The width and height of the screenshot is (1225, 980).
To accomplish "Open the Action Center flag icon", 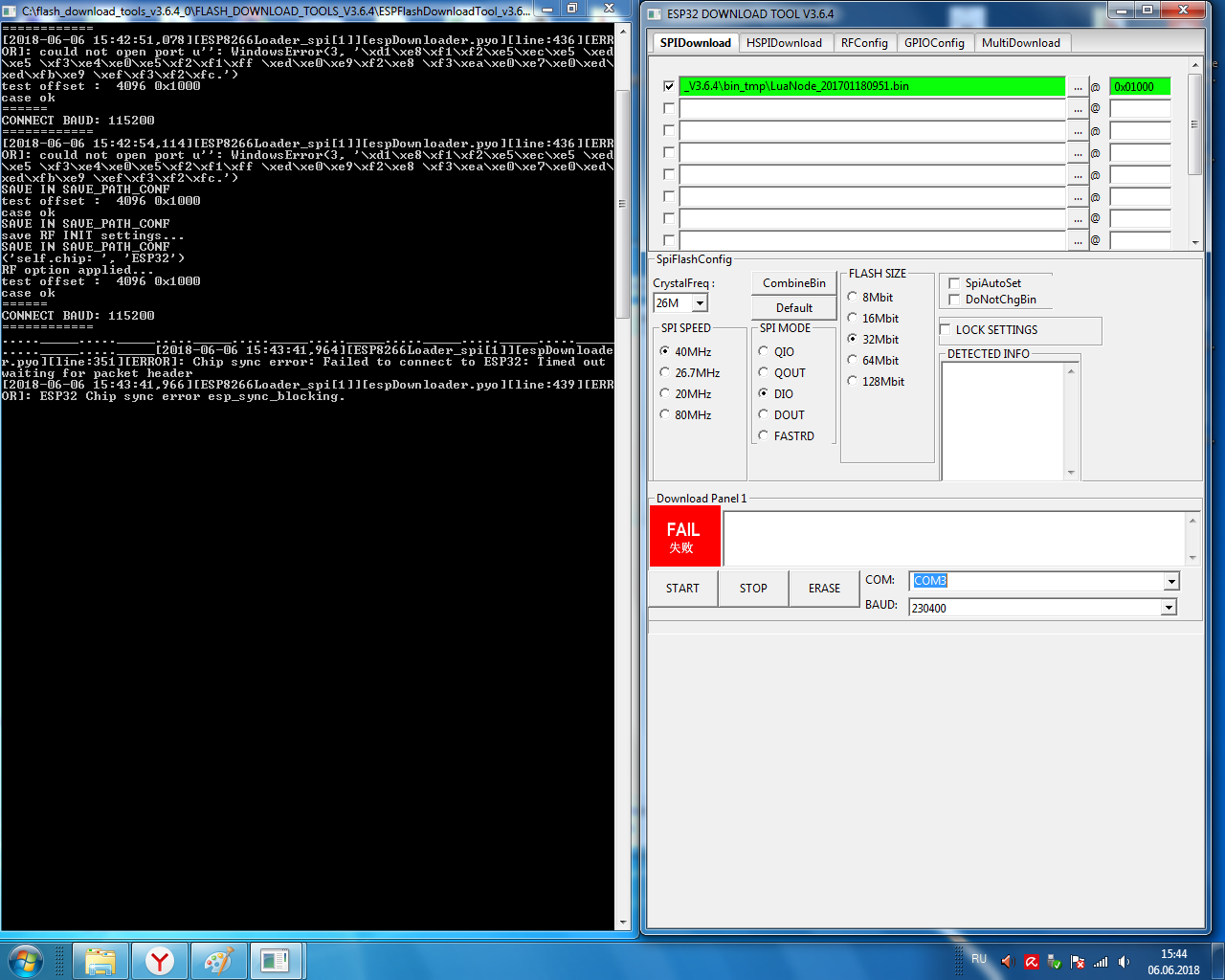I will click(x=1078, y=962).
